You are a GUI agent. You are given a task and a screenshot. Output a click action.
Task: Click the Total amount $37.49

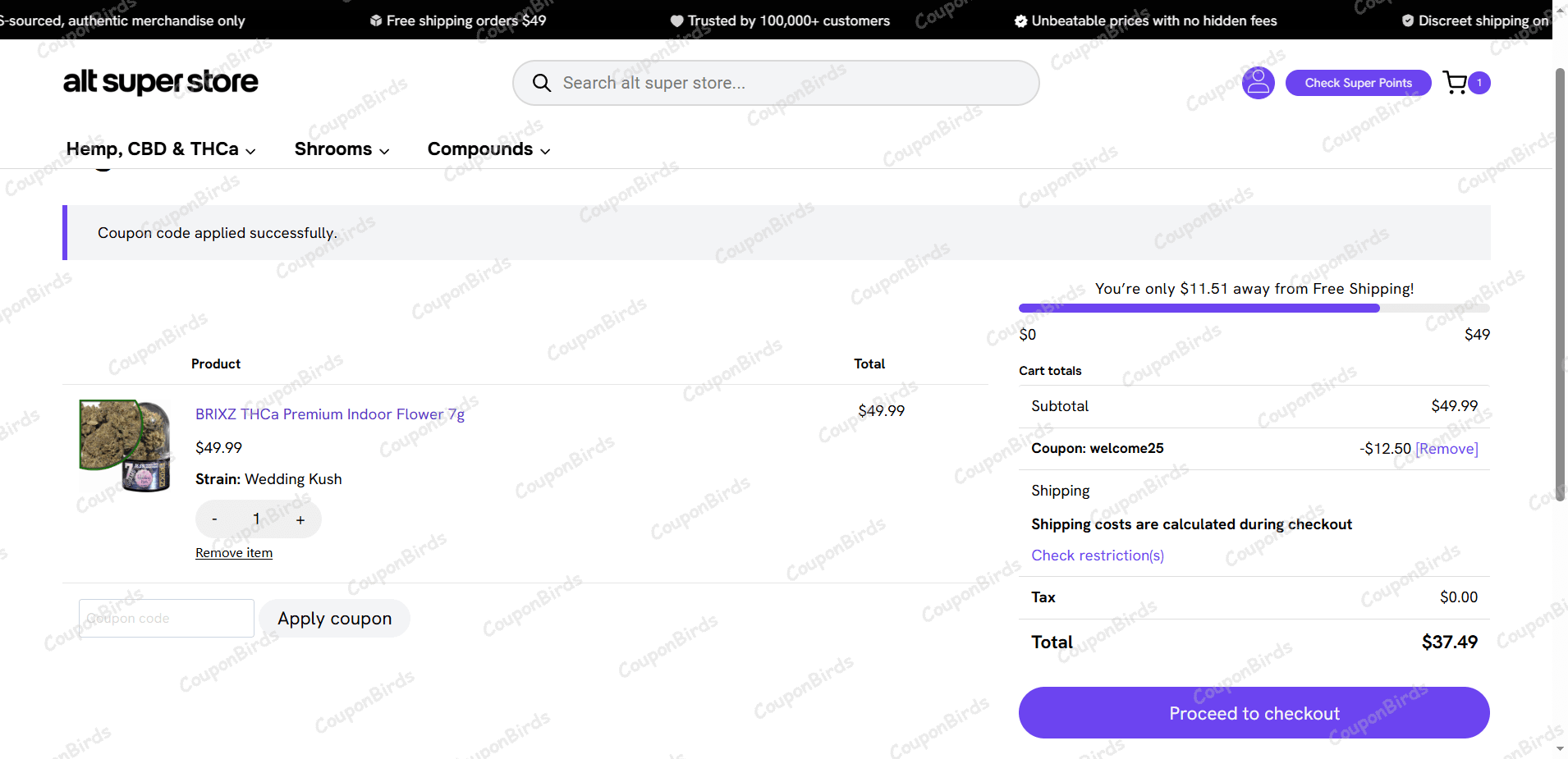1449,642
